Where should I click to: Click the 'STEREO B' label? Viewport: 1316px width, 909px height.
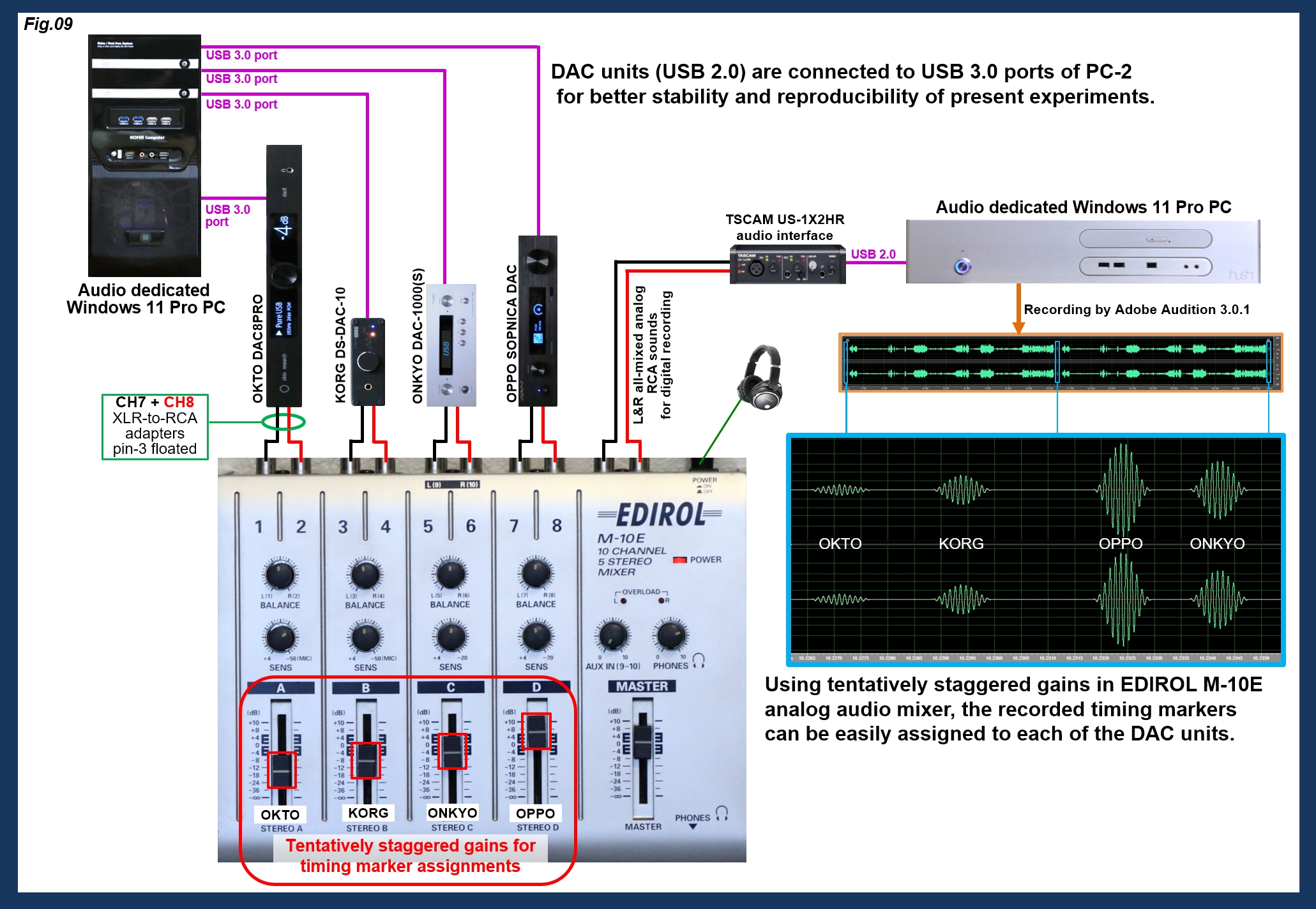(x=367, y=828)
